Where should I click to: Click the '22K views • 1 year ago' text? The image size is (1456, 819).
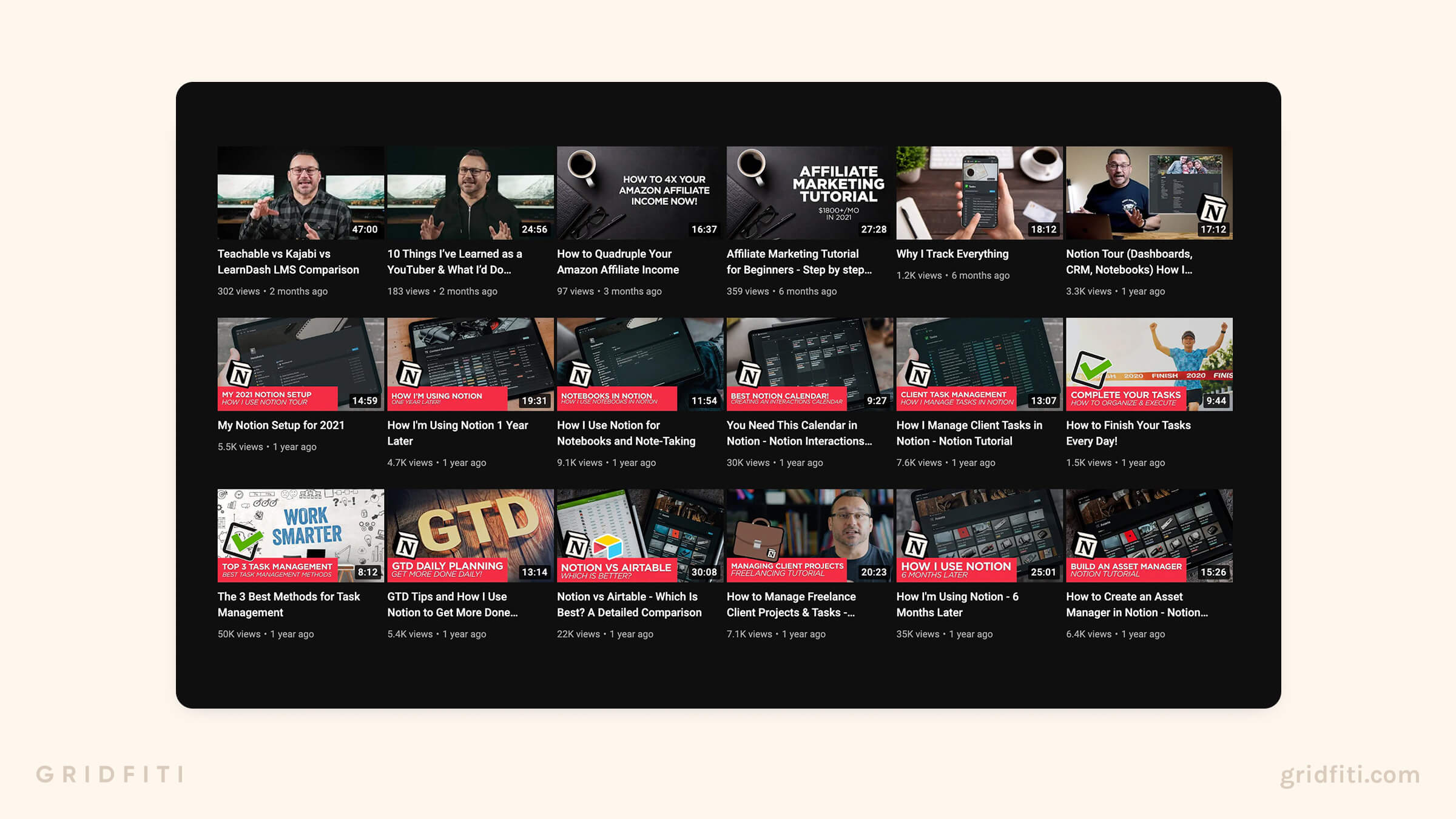(605, 635)
